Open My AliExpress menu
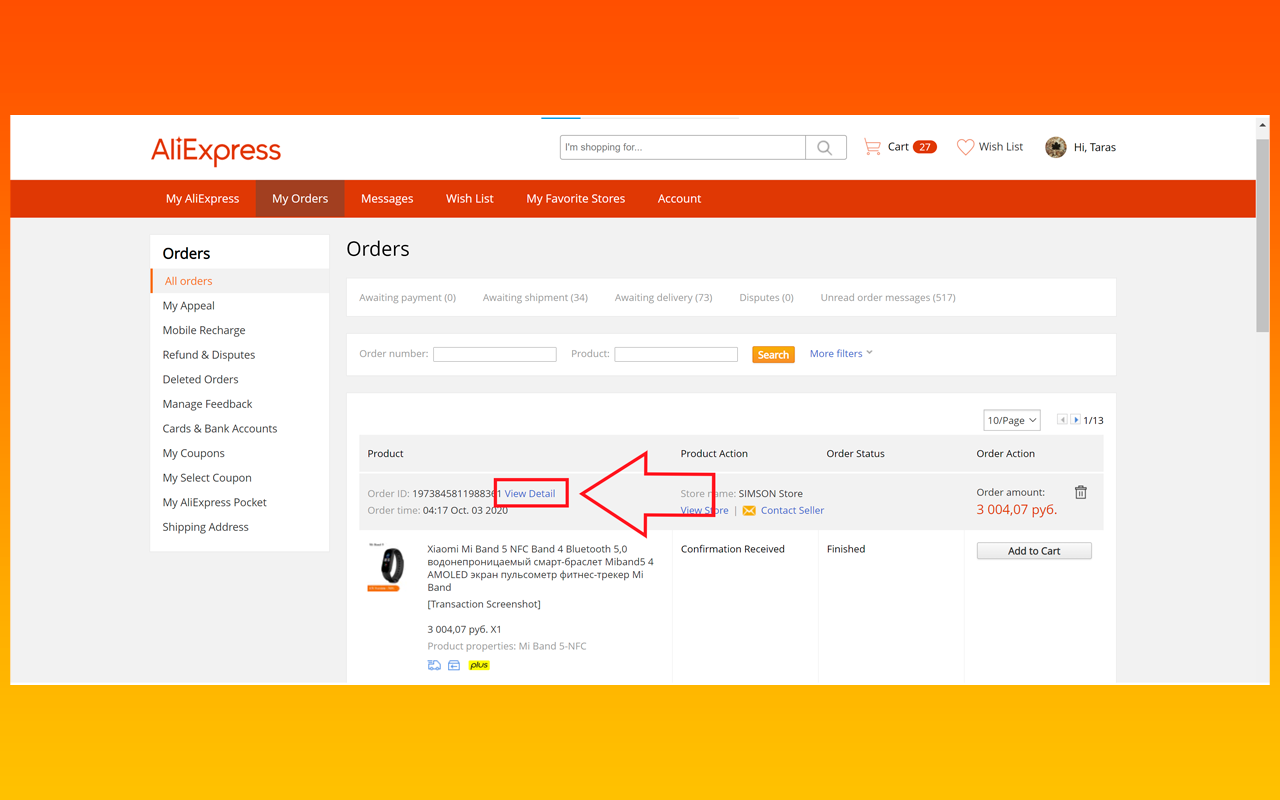 pyautogui.click(x=202, y=198)
